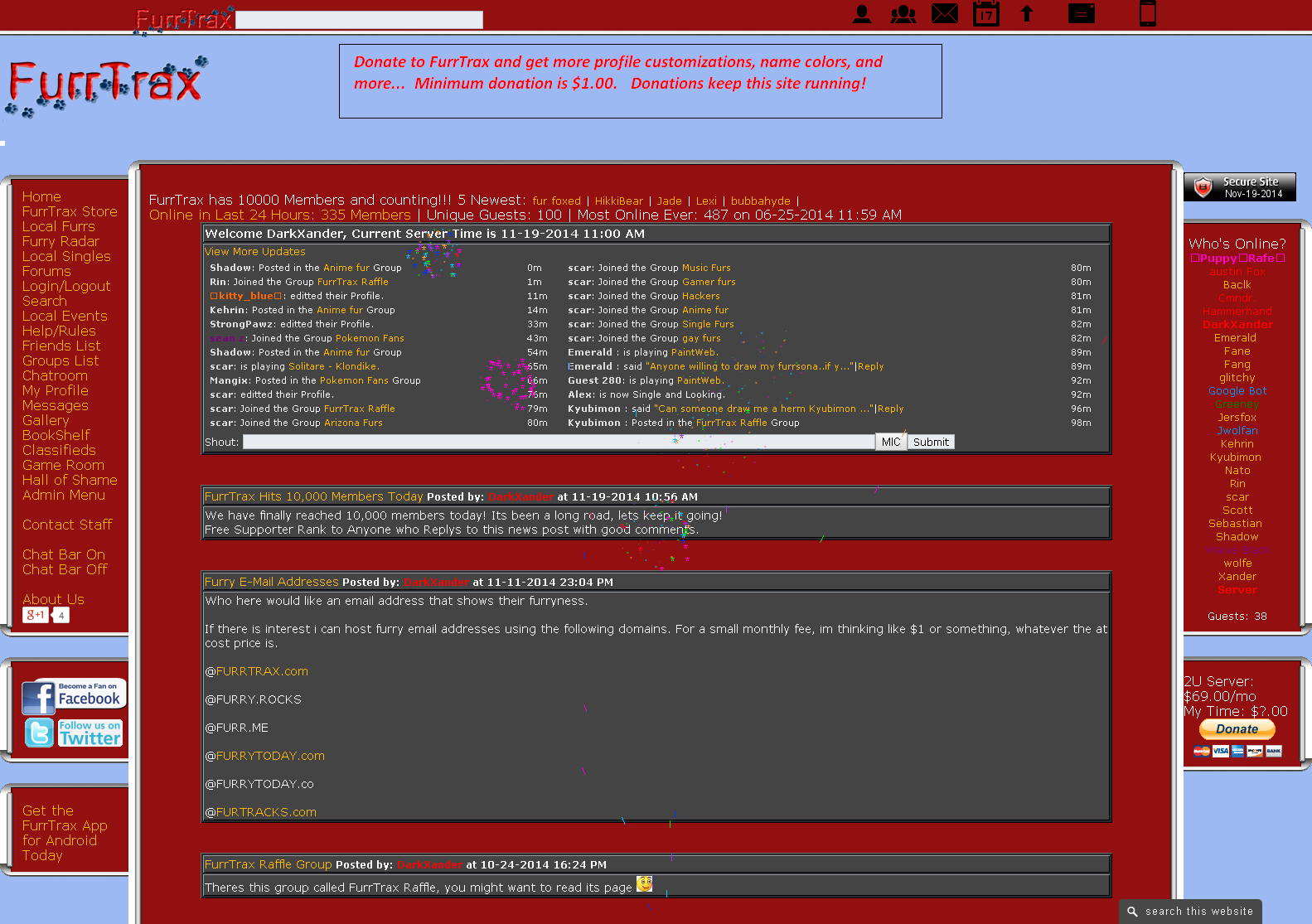Open messages via the envelope icon
The height and width of the screenshot is (924, 1312).
(944, 13)
